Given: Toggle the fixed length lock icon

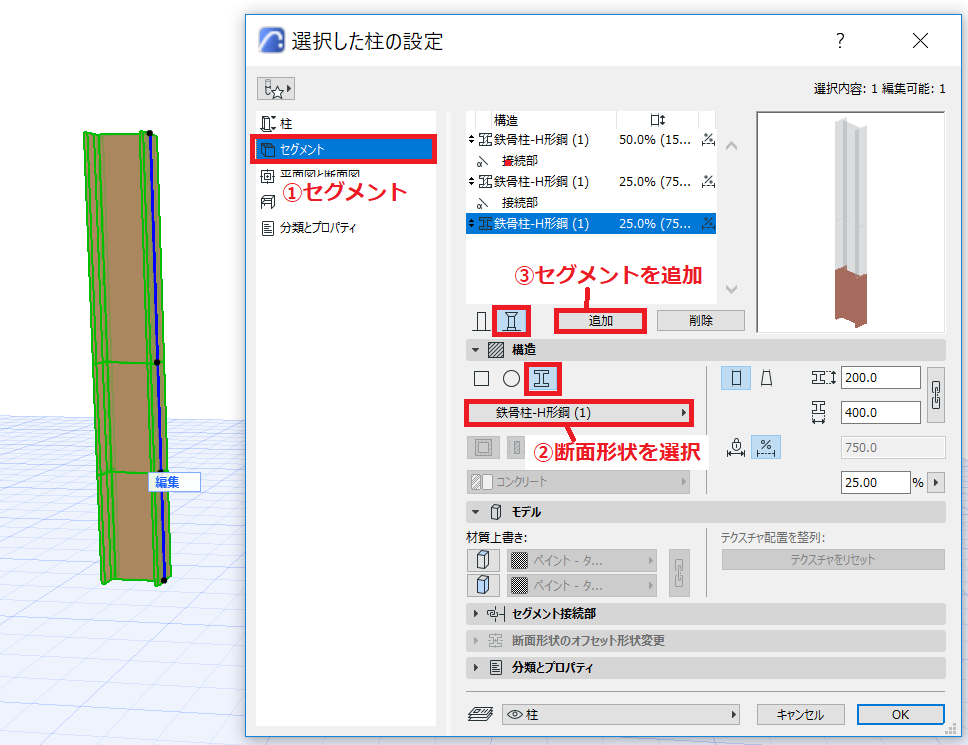Looking at the screenshot, I should [736, 447].
